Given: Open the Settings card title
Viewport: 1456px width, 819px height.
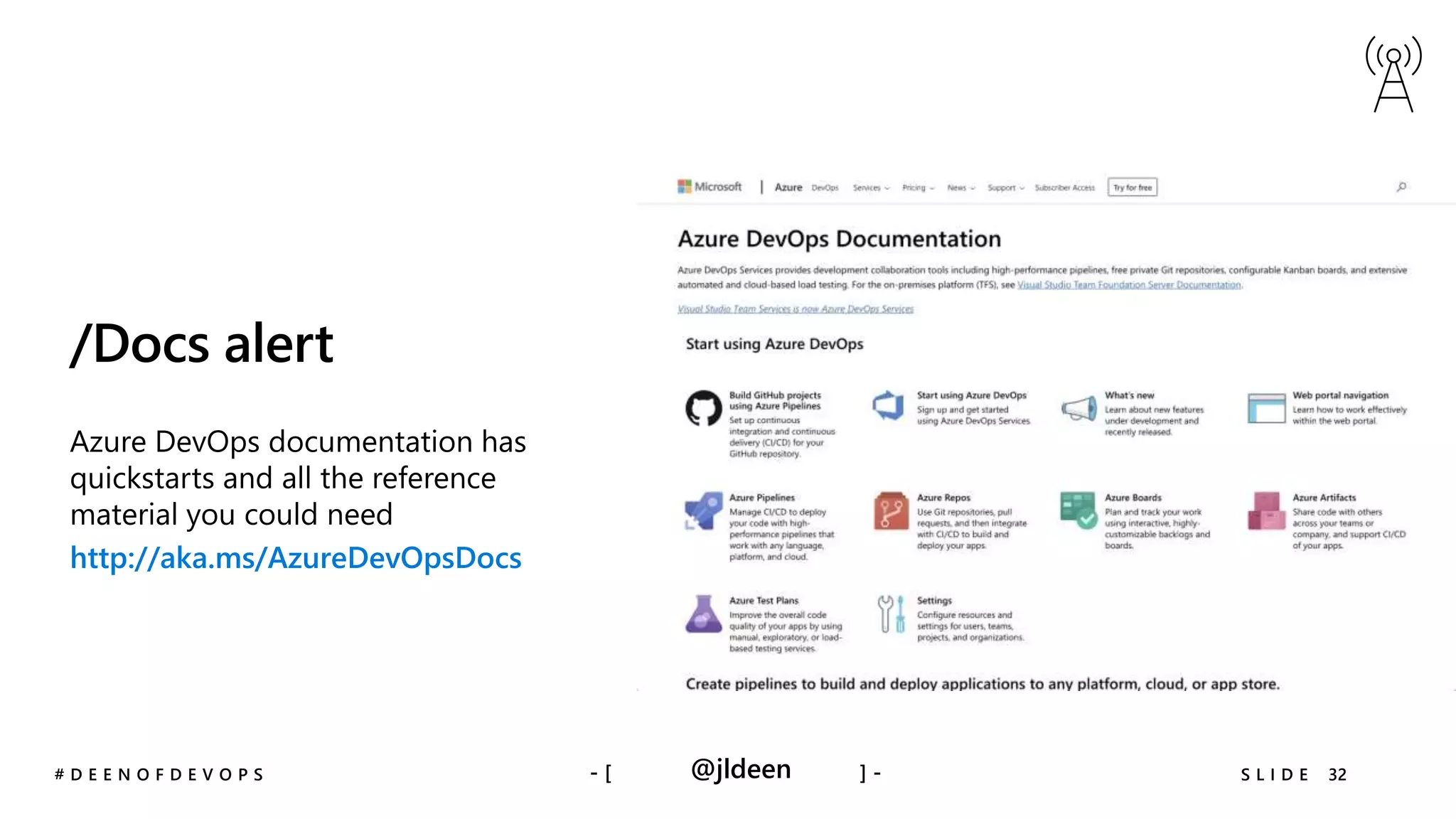Looking at the screenshot, I should pyautogui.click(x=934, y=601).
